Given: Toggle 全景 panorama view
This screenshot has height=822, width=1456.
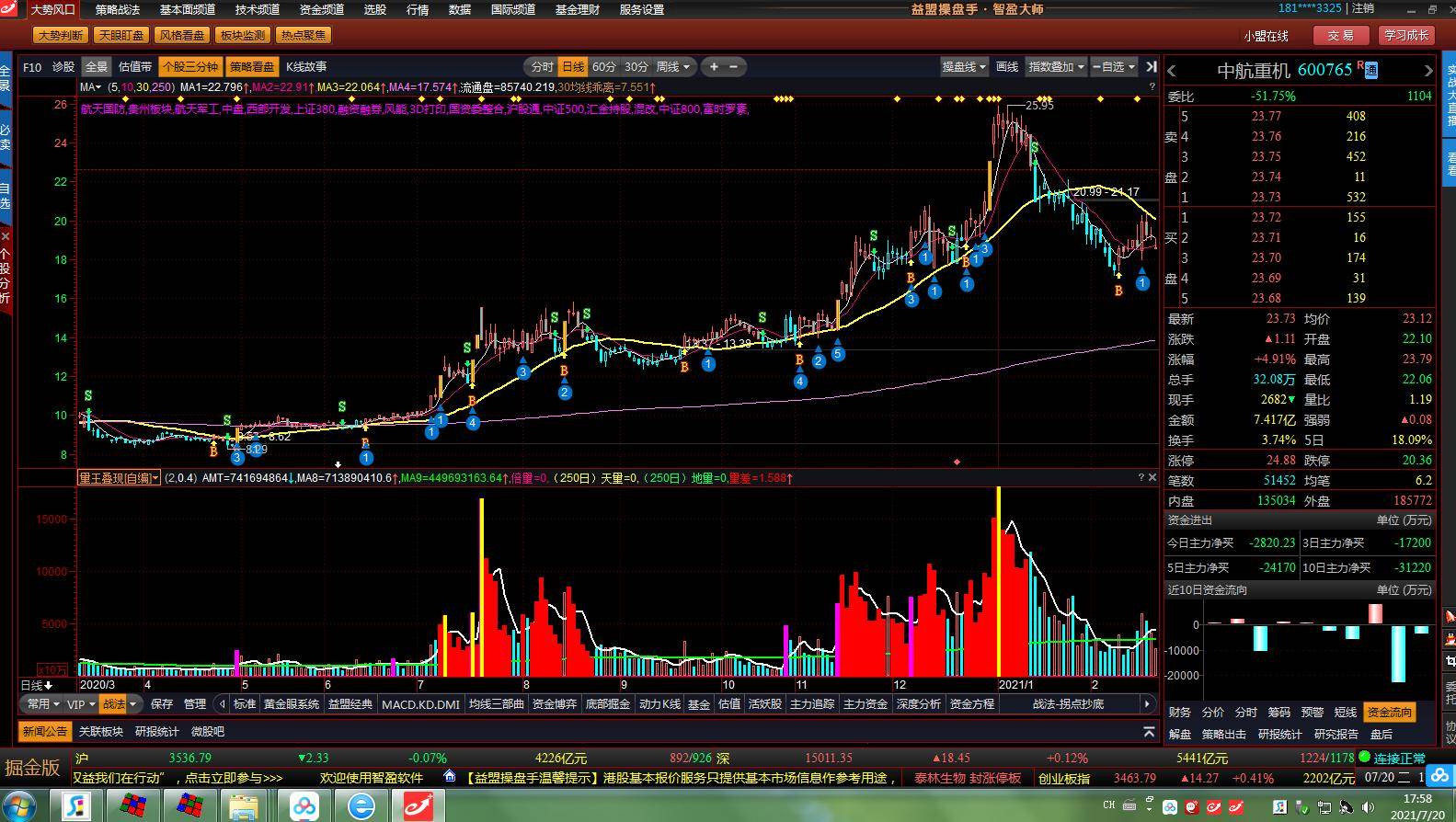Looking at the screenshot, I should [x=97, y=66].
